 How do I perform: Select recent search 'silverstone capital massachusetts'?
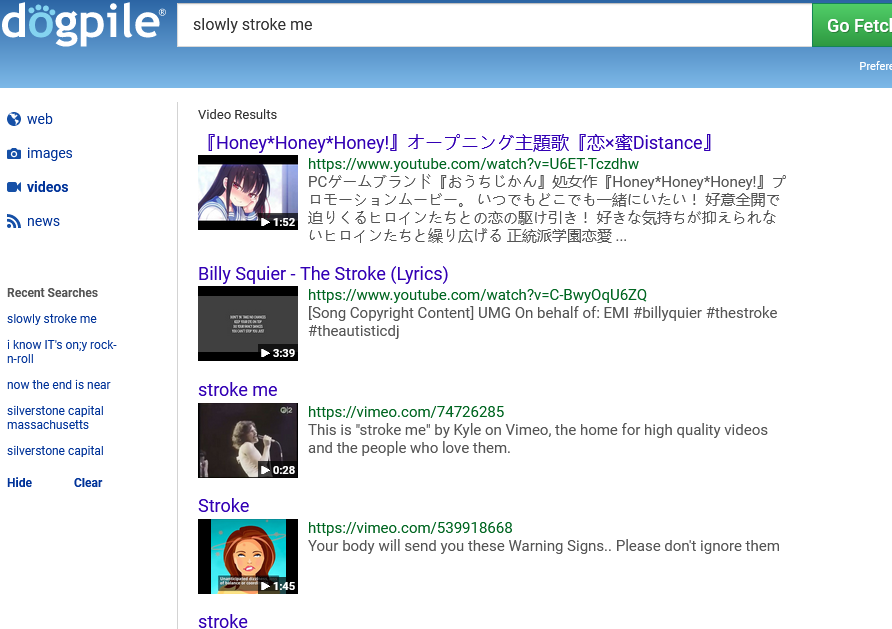(x=55, y=418)
